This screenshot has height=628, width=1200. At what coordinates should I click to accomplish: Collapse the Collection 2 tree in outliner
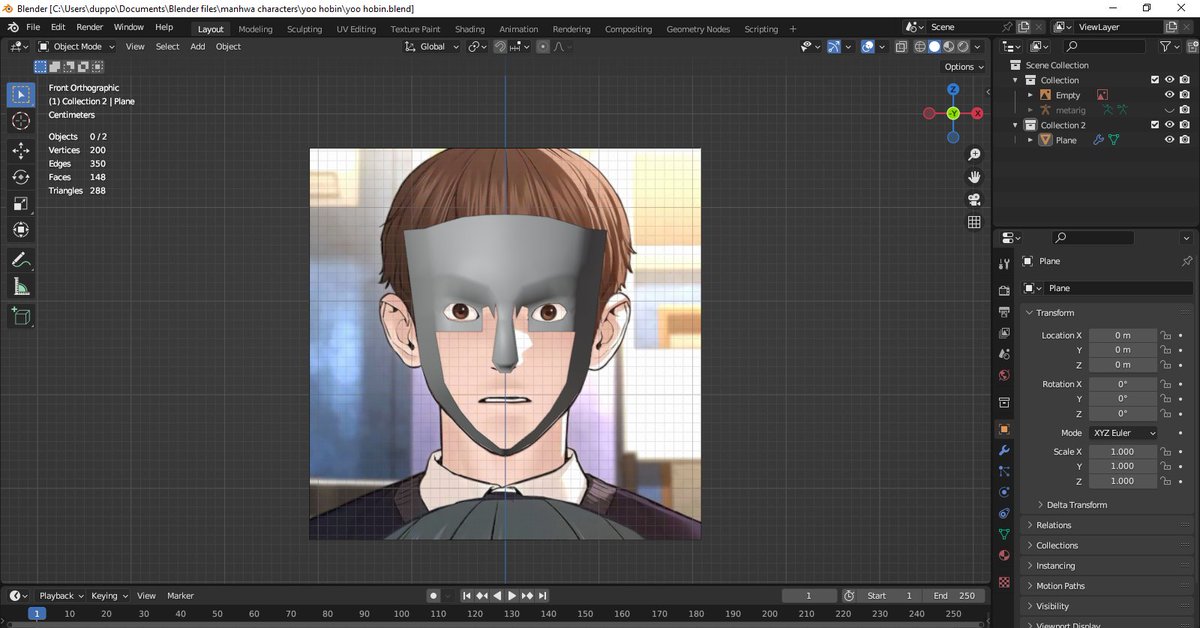click(1016, 125)
